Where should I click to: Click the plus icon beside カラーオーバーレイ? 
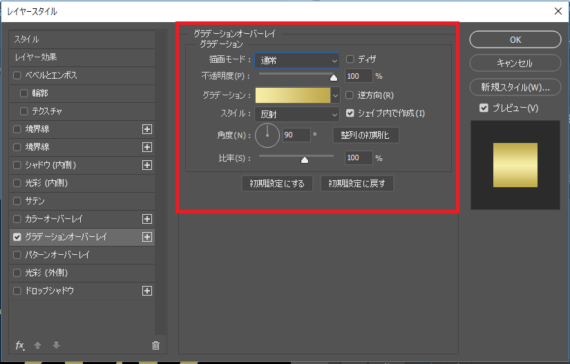pos(147,219)
